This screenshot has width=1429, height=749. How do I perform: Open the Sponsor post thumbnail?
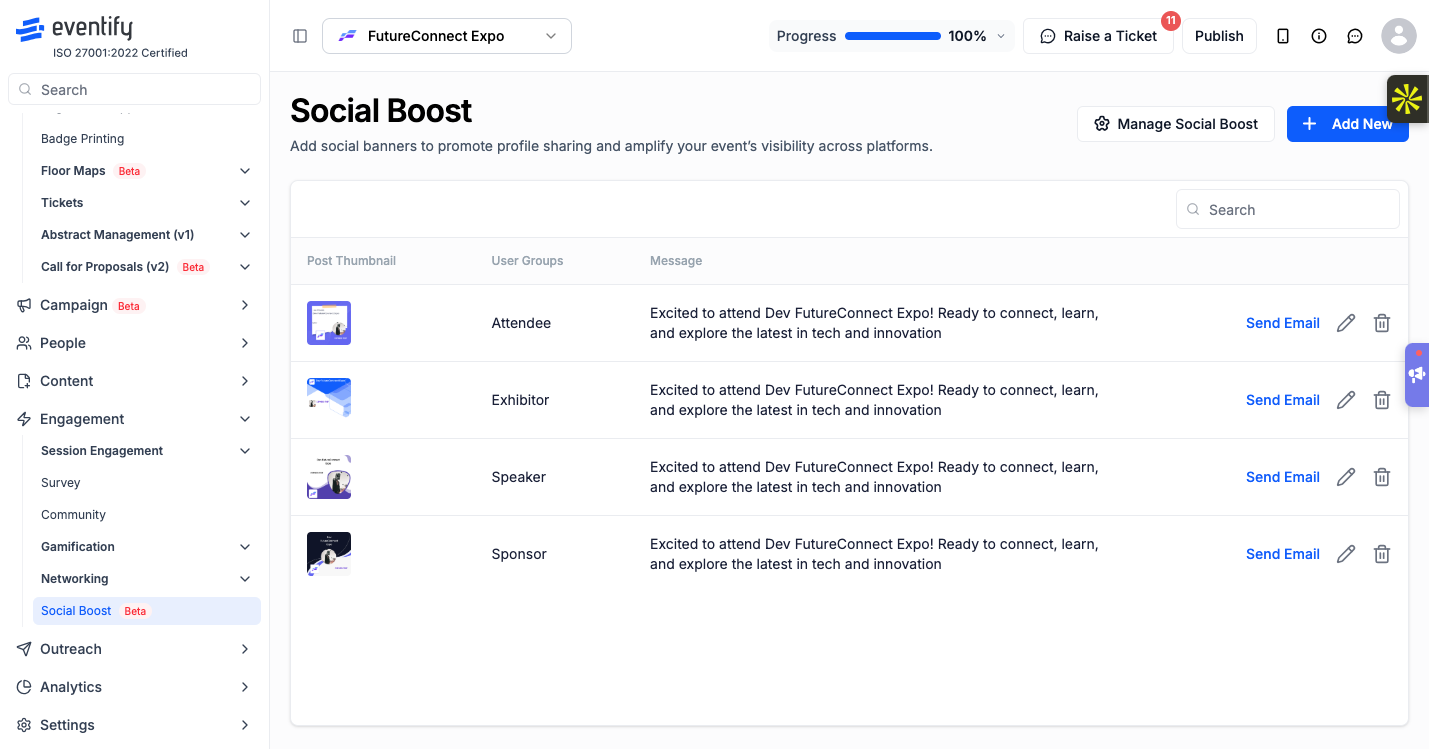329,554
